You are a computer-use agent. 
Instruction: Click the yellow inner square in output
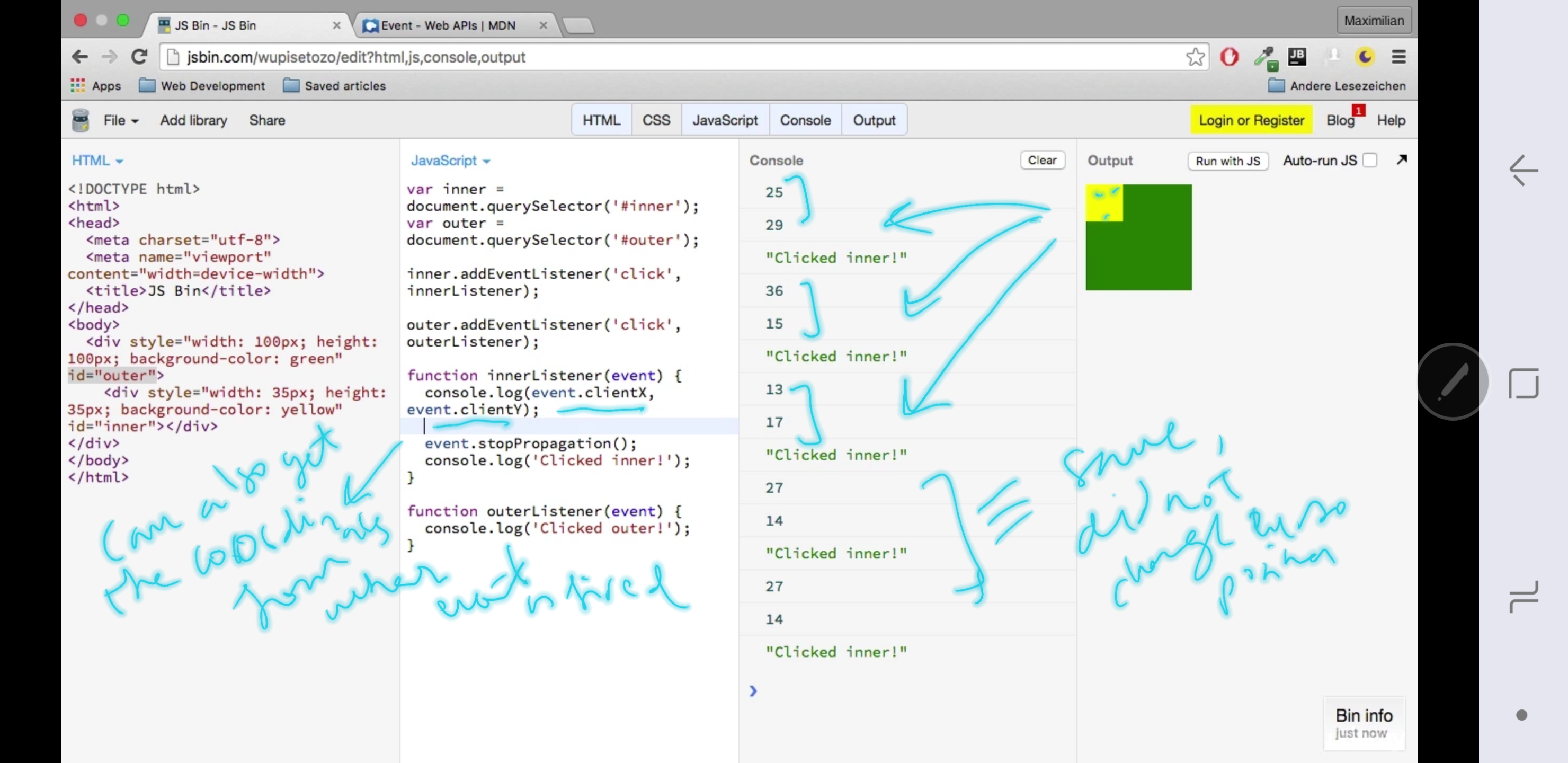point(1103,203)
